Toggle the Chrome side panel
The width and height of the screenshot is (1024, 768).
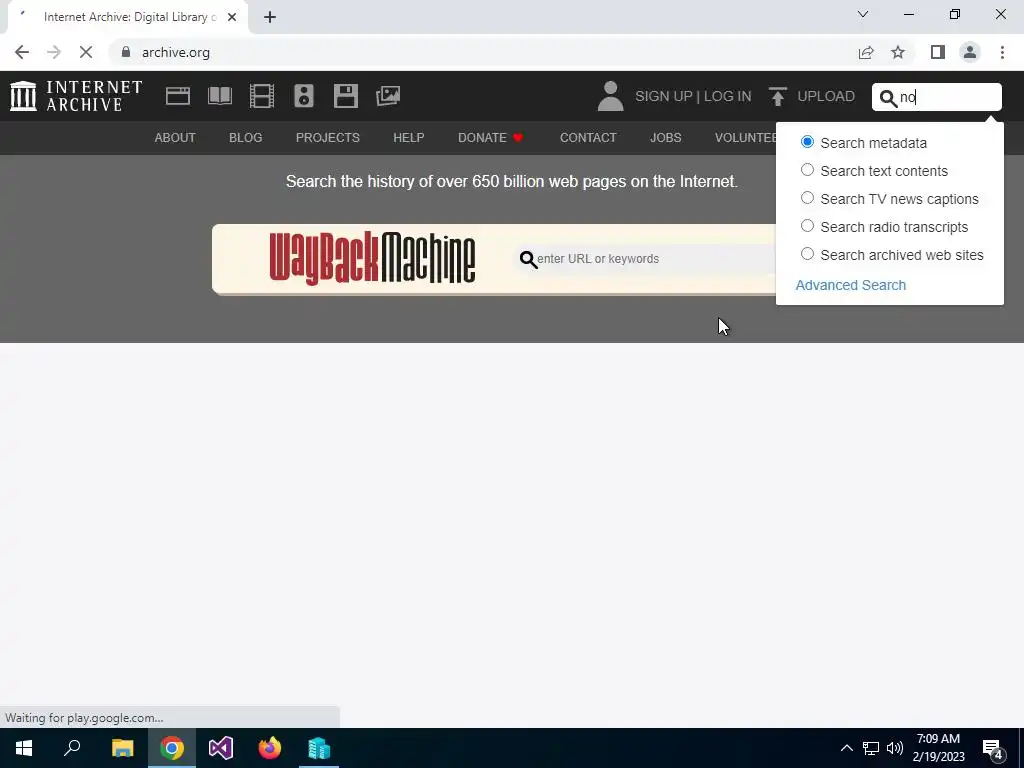pos(938,52)
